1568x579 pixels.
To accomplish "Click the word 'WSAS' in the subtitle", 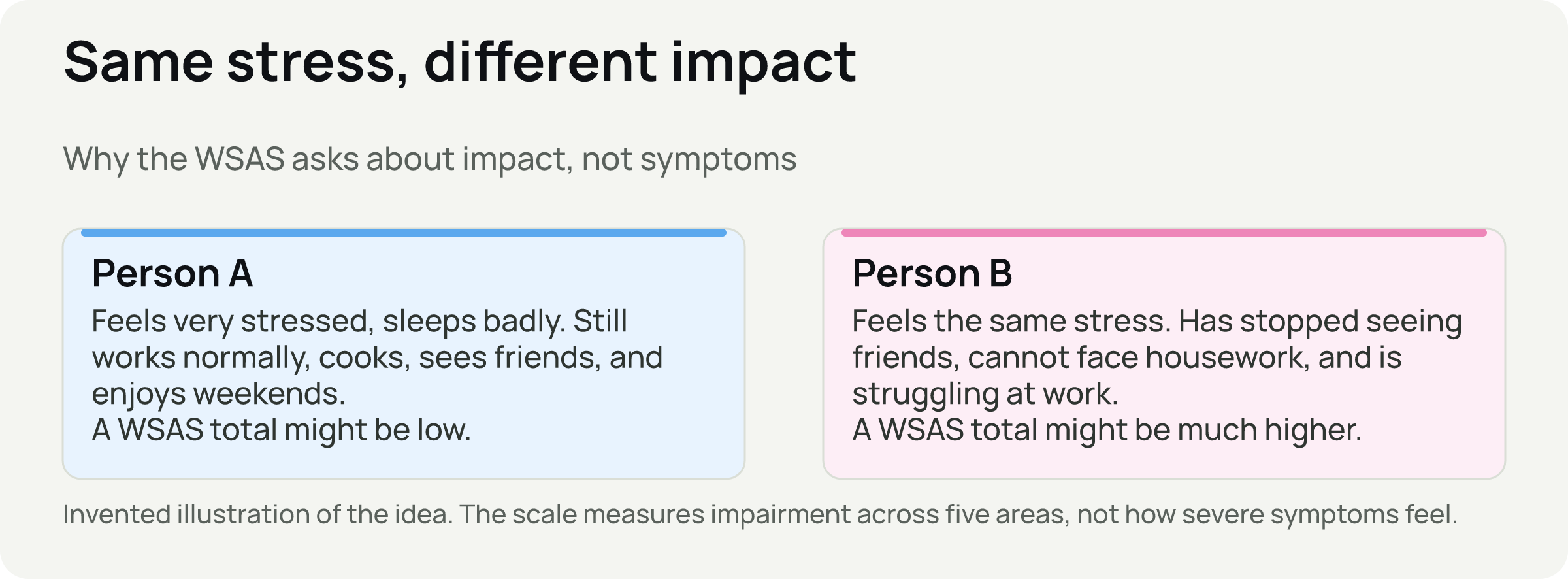I will point(240,159).
